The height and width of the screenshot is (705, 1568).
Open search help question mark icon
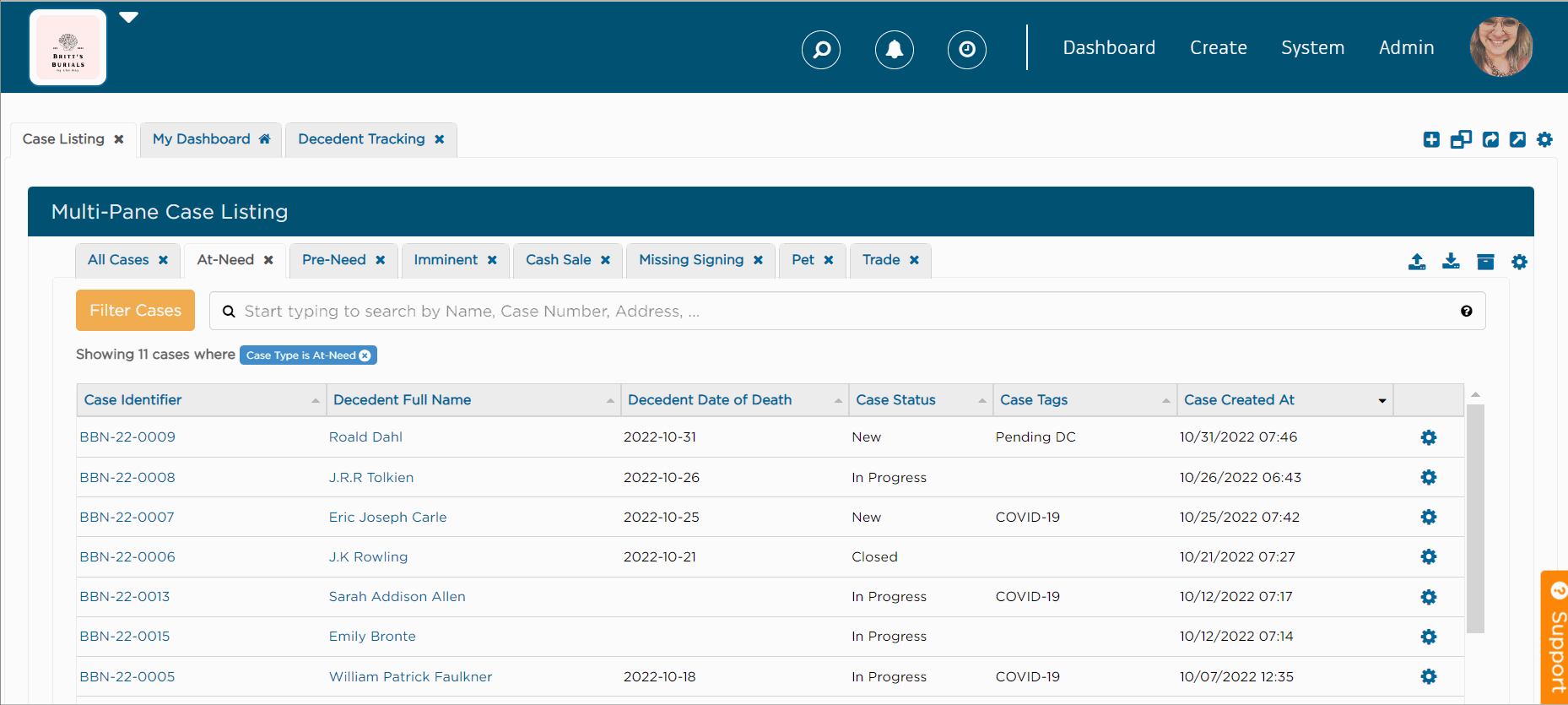tap(1466, 312)
